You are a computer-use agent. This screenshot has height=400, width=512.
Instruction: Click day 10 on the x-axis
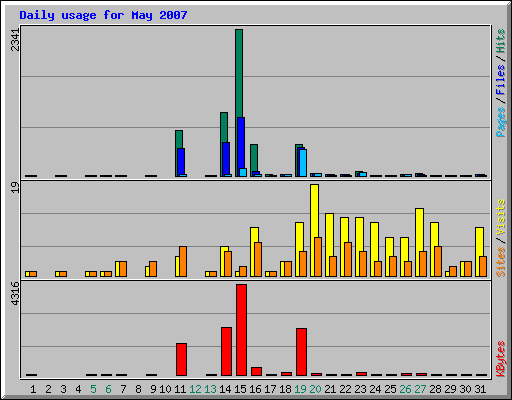tap(165, 389)
